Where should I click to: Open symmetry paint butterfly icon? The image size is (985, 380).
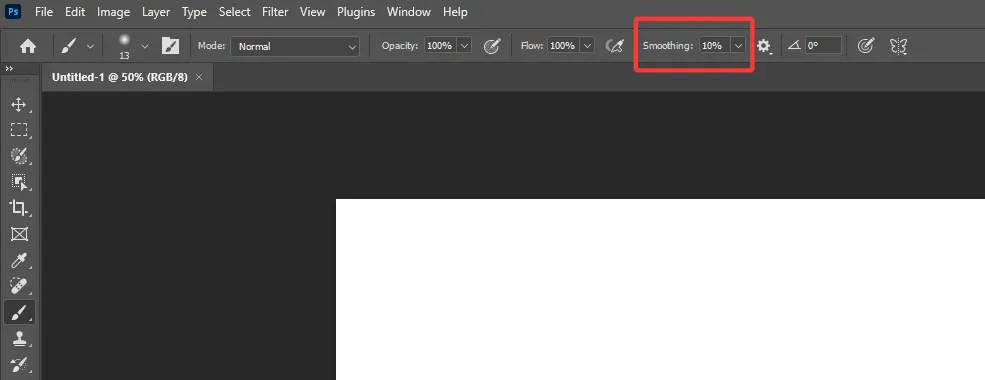[898, 46]
